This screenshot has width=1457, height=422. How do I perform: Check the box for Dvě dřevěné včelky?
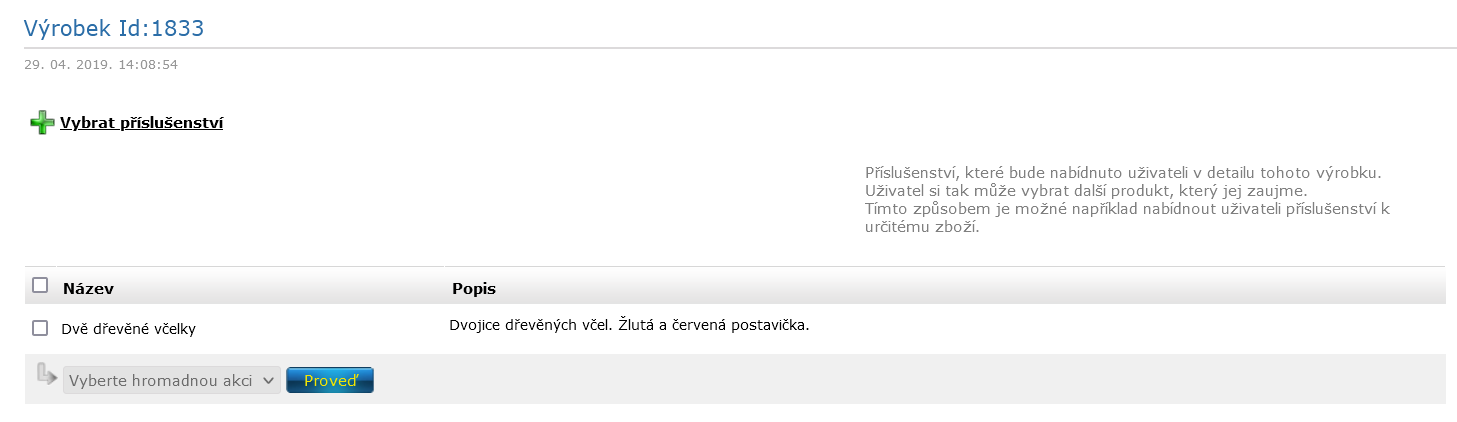pos(40,327)
